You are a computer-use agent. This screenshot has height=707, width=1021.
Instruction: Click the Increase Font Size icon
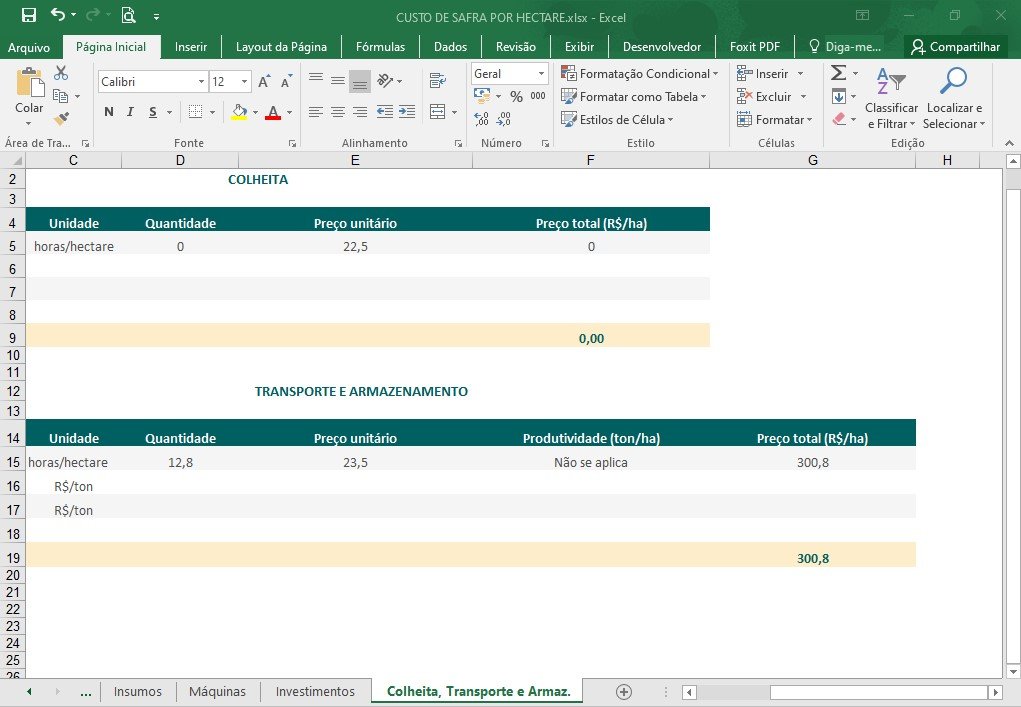click(264, 81)
